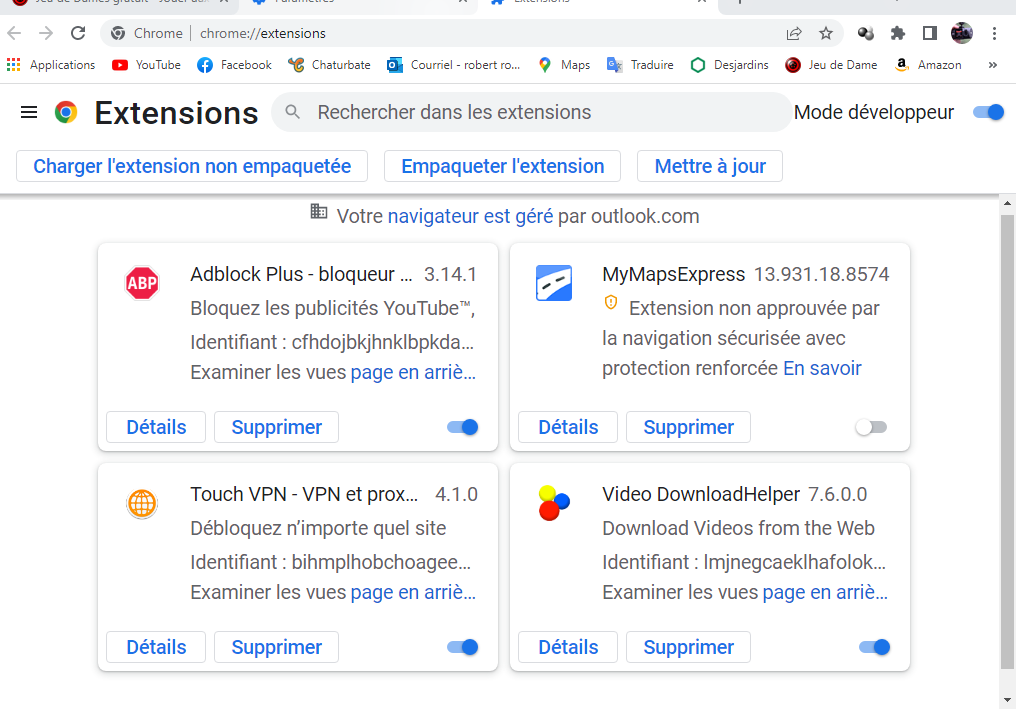Viewport: 1016px width, 709px height.
Task: Click the 'Identifiant : bihmplhobchoagee...' text
Action: [x=330, y=562]
